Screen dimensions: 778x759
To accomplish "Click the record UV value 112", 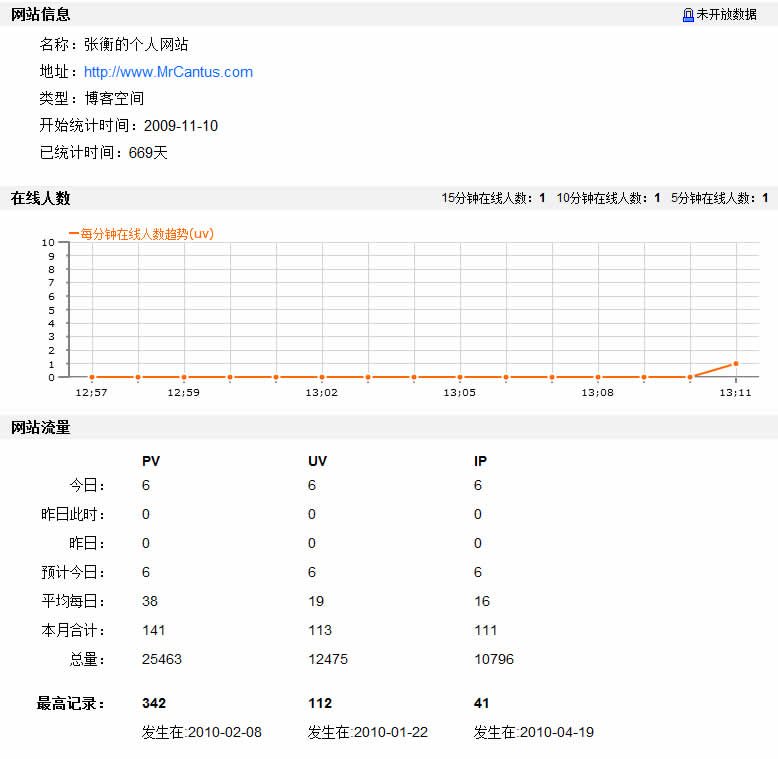I will coord(320,703).
